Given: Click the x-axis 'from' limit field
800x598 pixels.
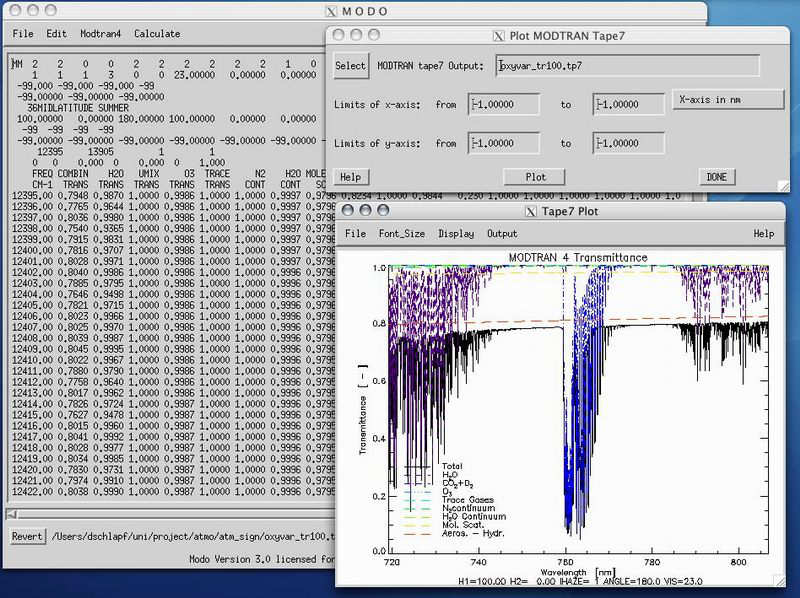Looking at the screenshot, I should coord(504,104).
